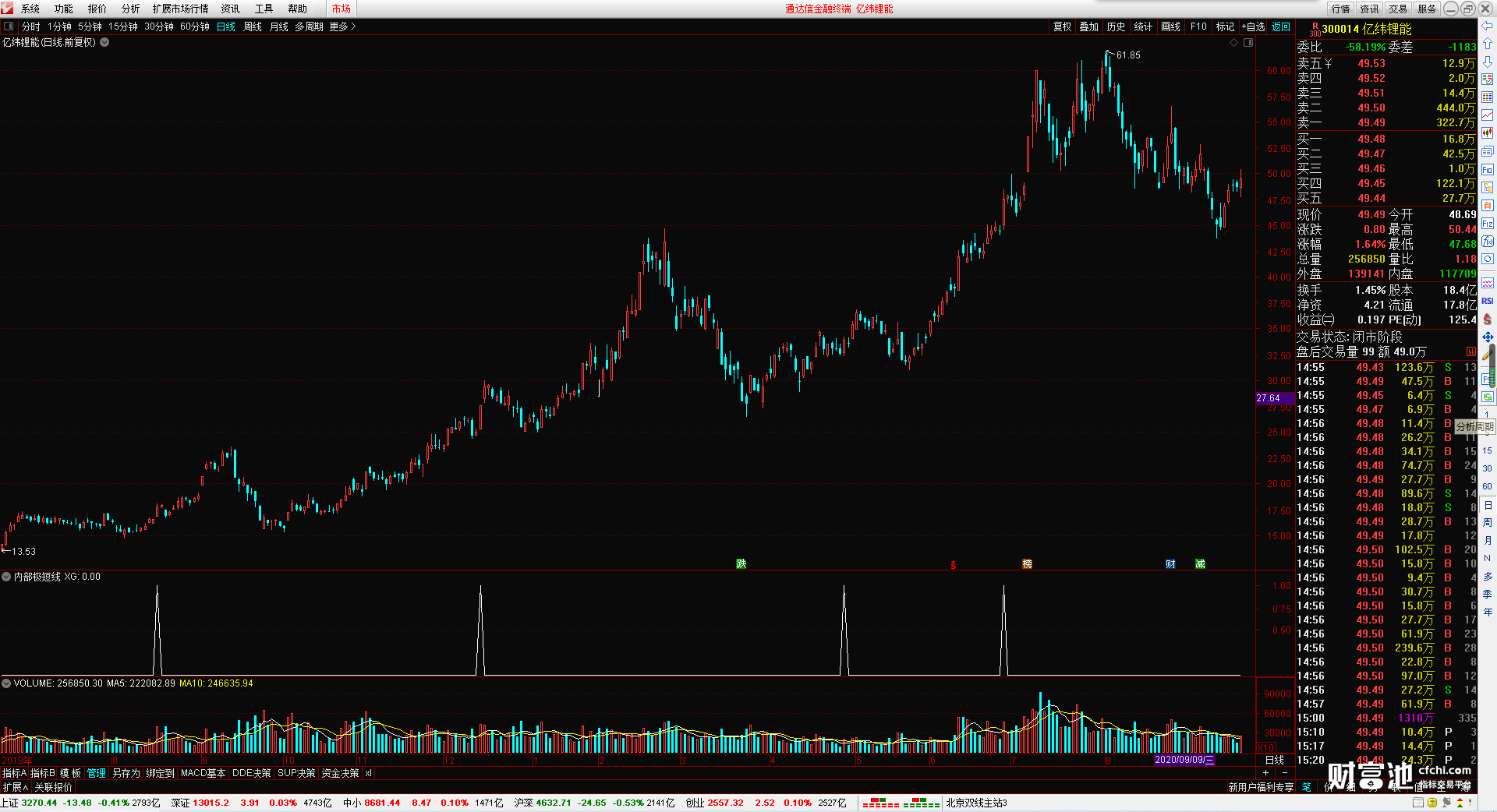Screen dimensions: 1497x812
Task: Open the 系统 menu
Action: point(30,9)
